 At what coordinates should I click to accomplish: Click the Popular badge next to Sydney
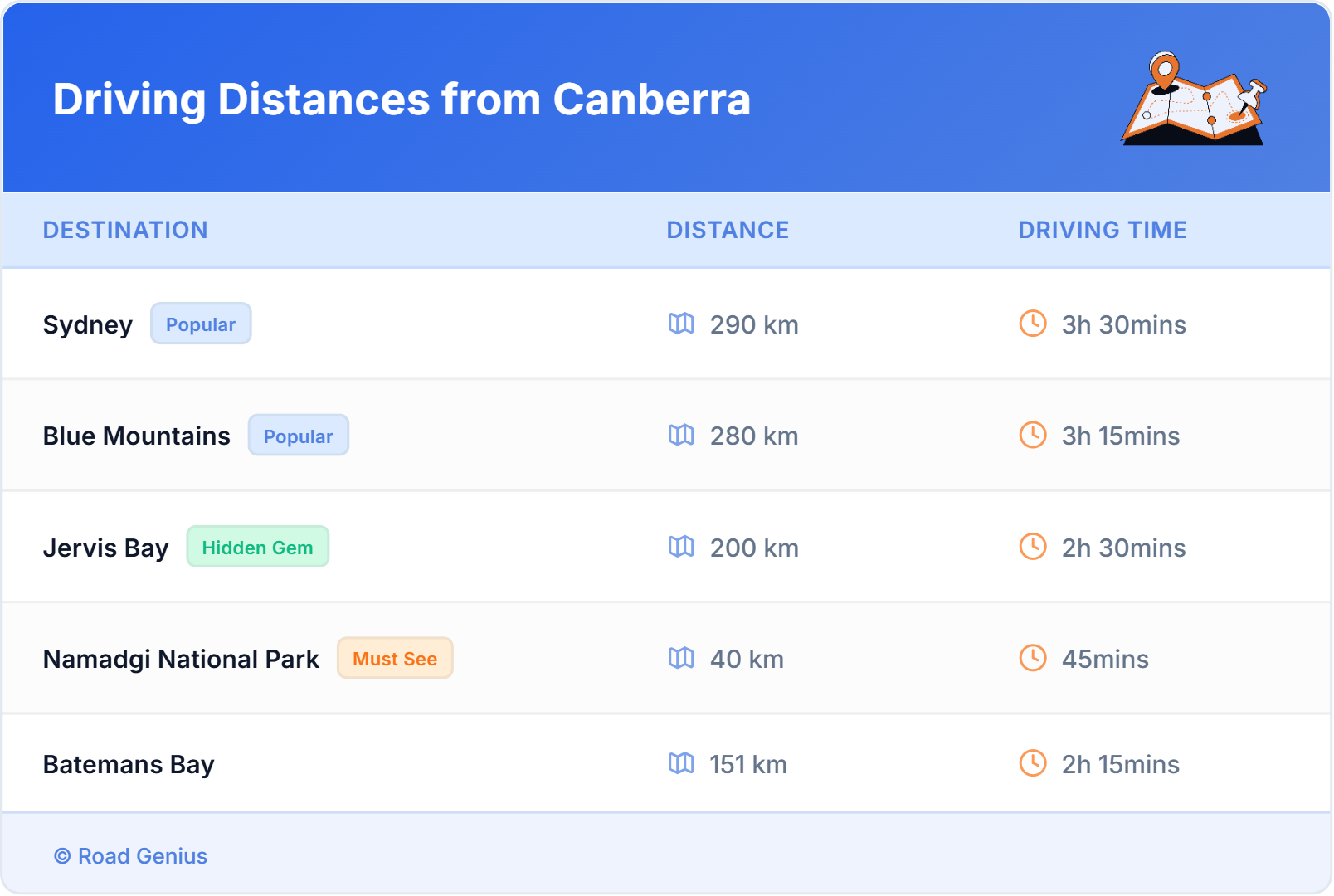201,324
